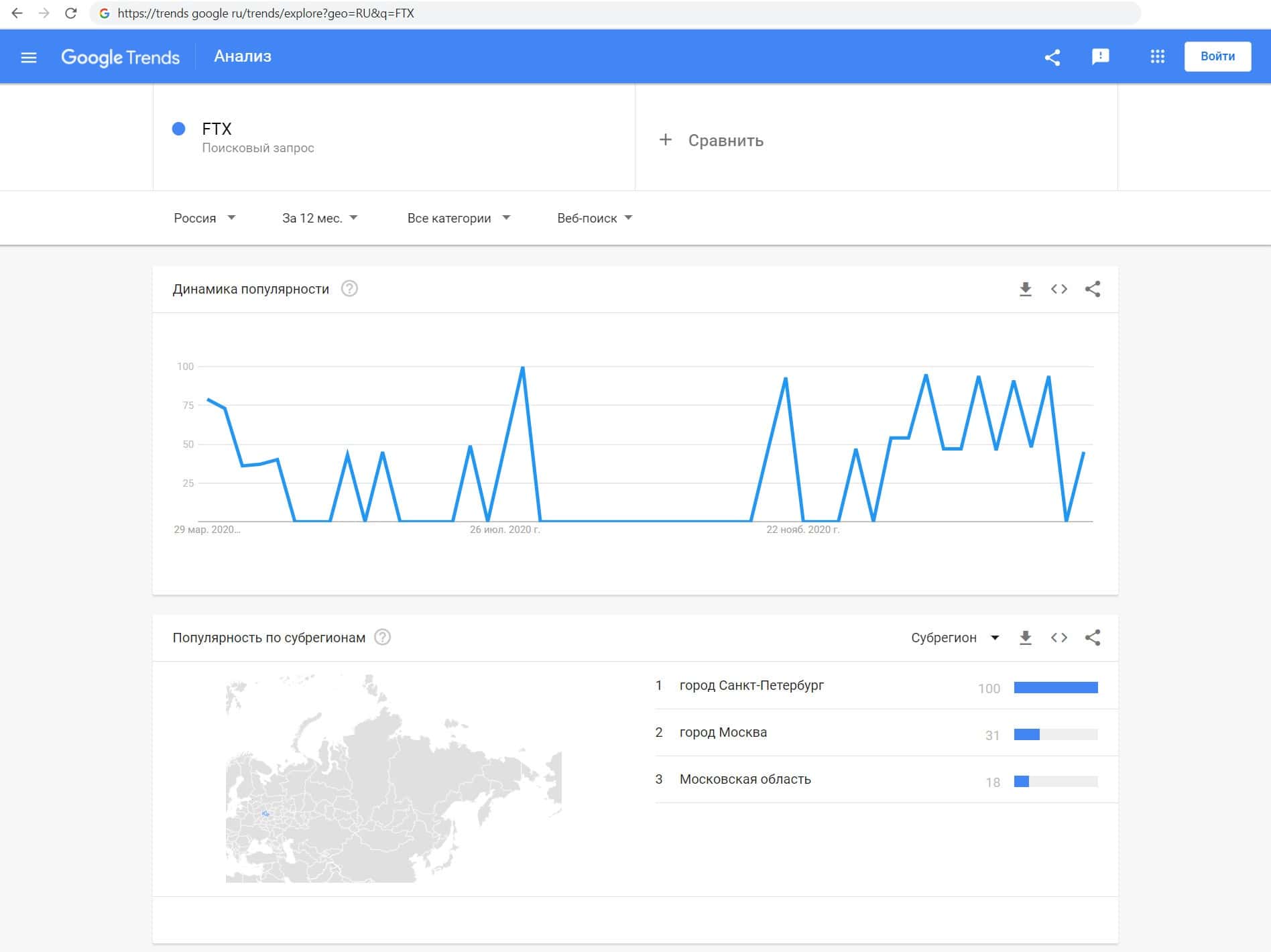Open help for Динамика популярности
This screenshot has height=952, width=1271.
click(349, 289)
